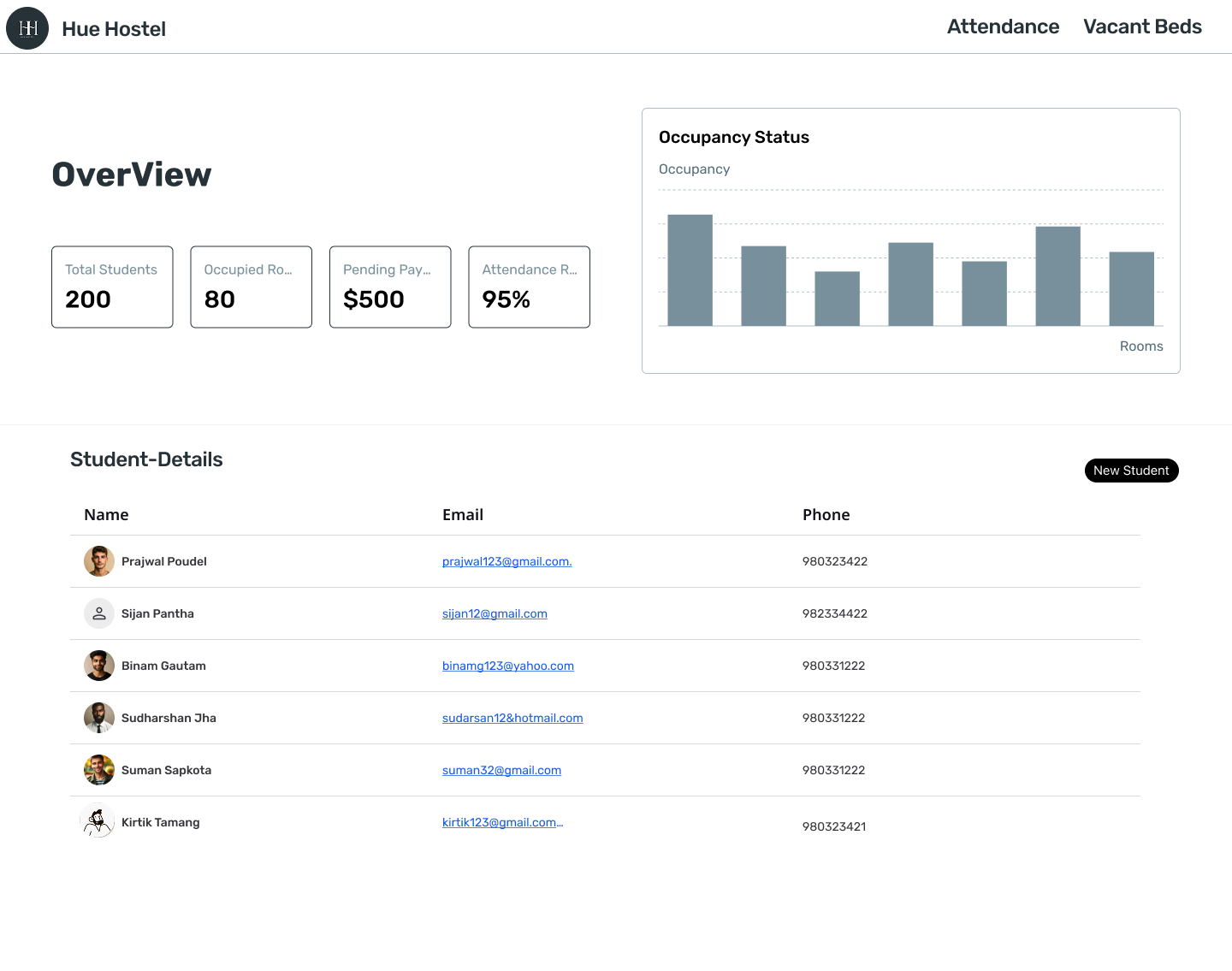Click Prajwal Poudel's profile avatar
1232x971 pixels.
click(x=99, y=561)
